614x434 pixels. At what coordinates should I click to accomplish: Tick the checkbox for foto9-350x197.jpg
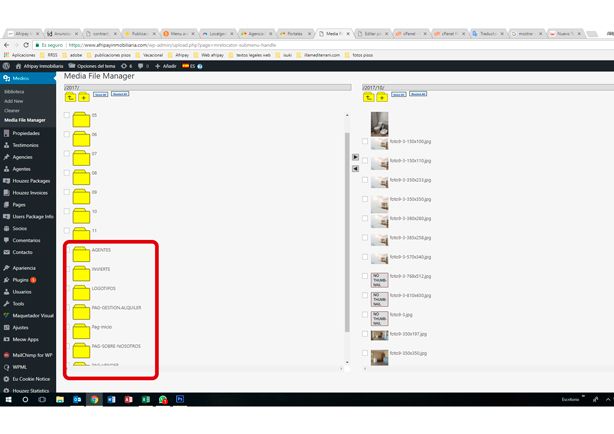tap(365, 334)
